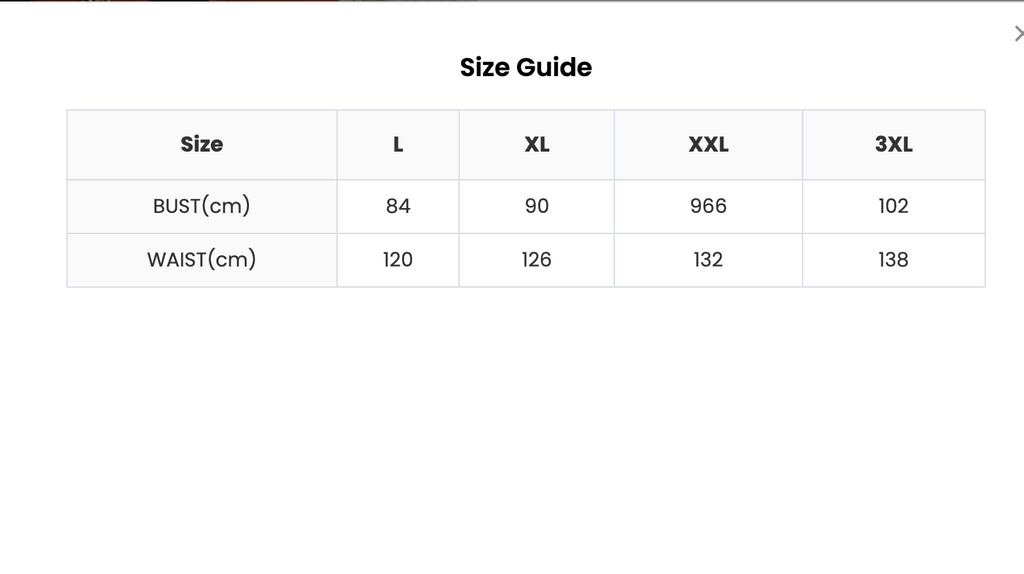
Task: Click bust value 102 for 3XL
Action: [x=893, y=206]
